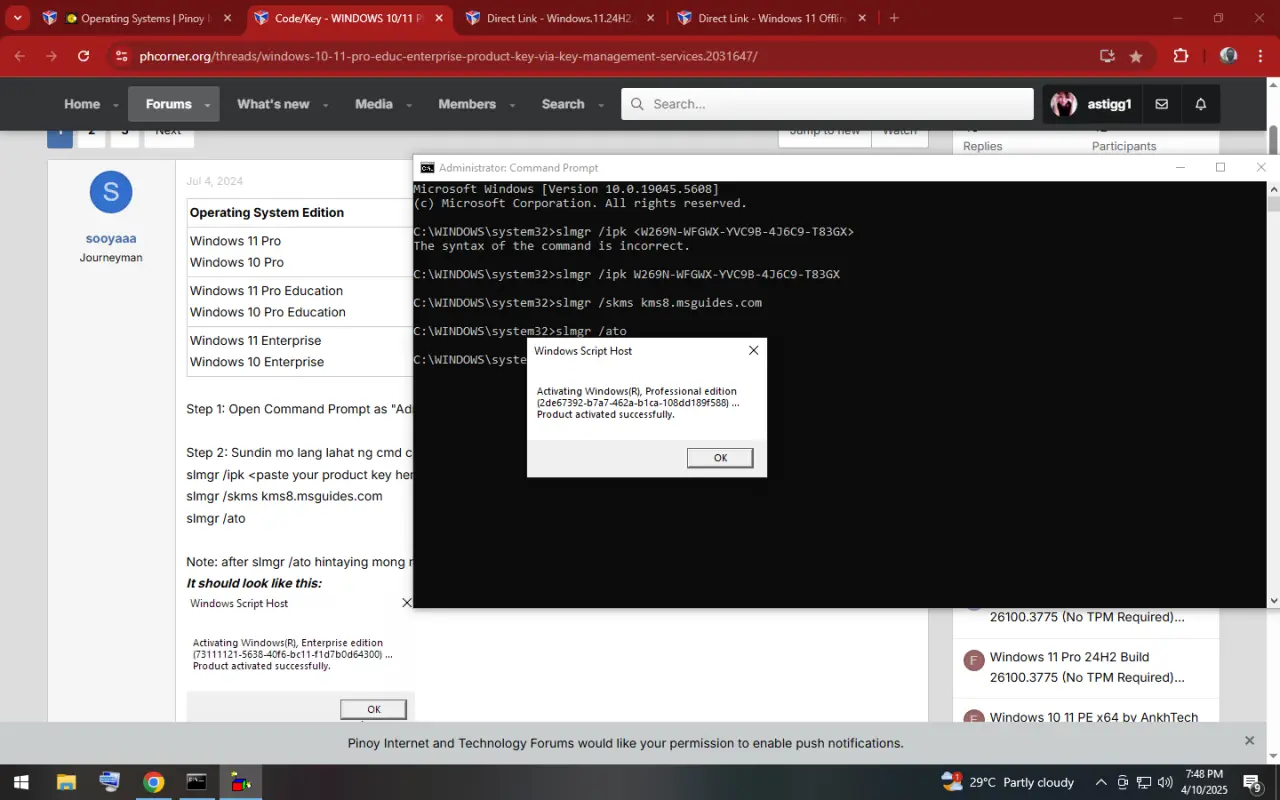Viewport: 1280px width, 800px height.
Task: Switch to the Direct Link - Windows.11.24H2 tab
Action: tap(558, 18)
